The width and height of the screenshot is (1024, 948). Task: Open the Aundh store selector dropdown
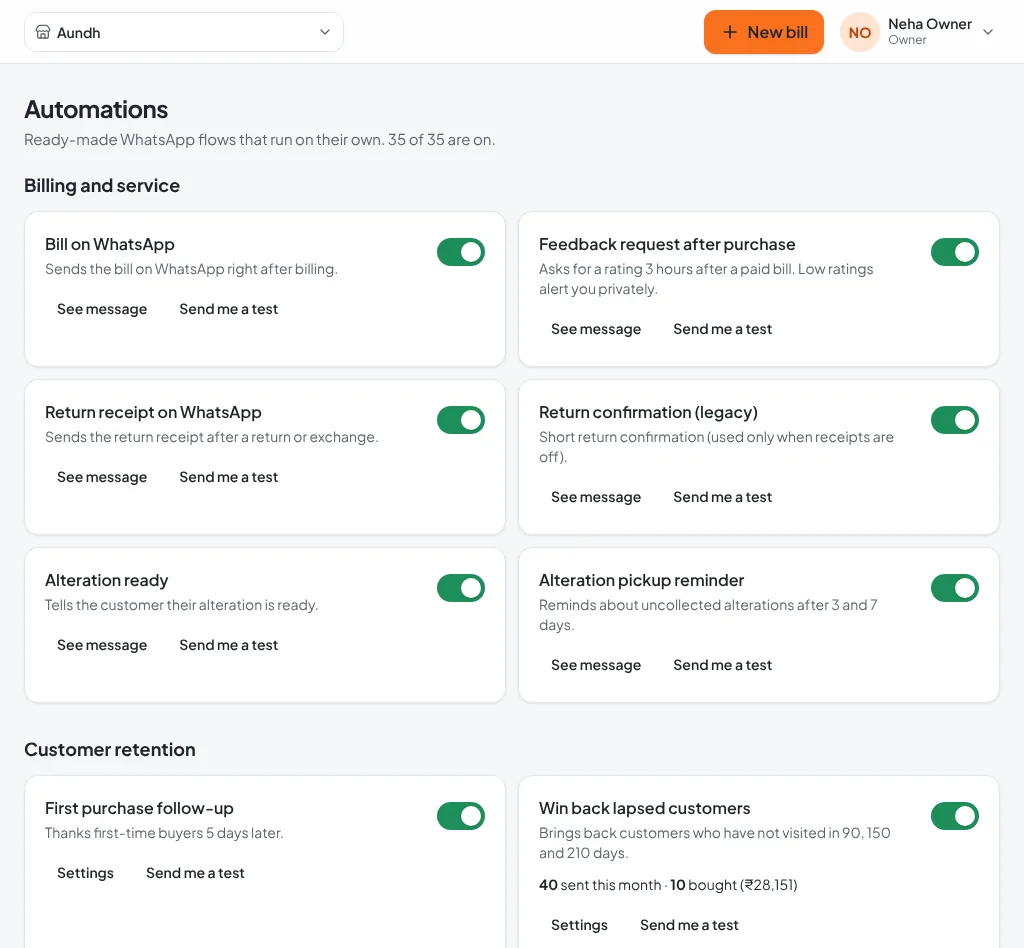click(184, 32)
